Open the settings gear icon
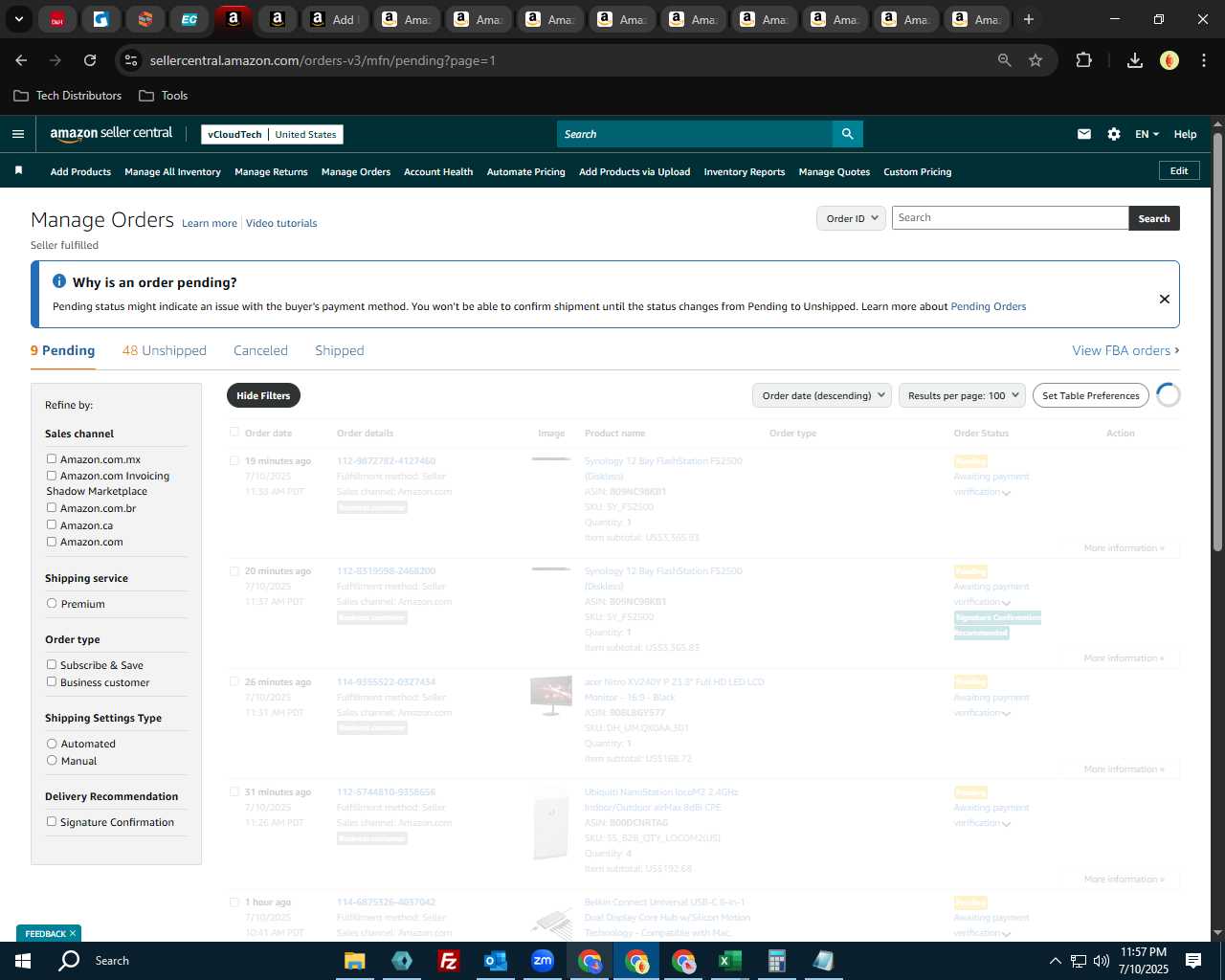1225x980 pixels. [1114, 134]
